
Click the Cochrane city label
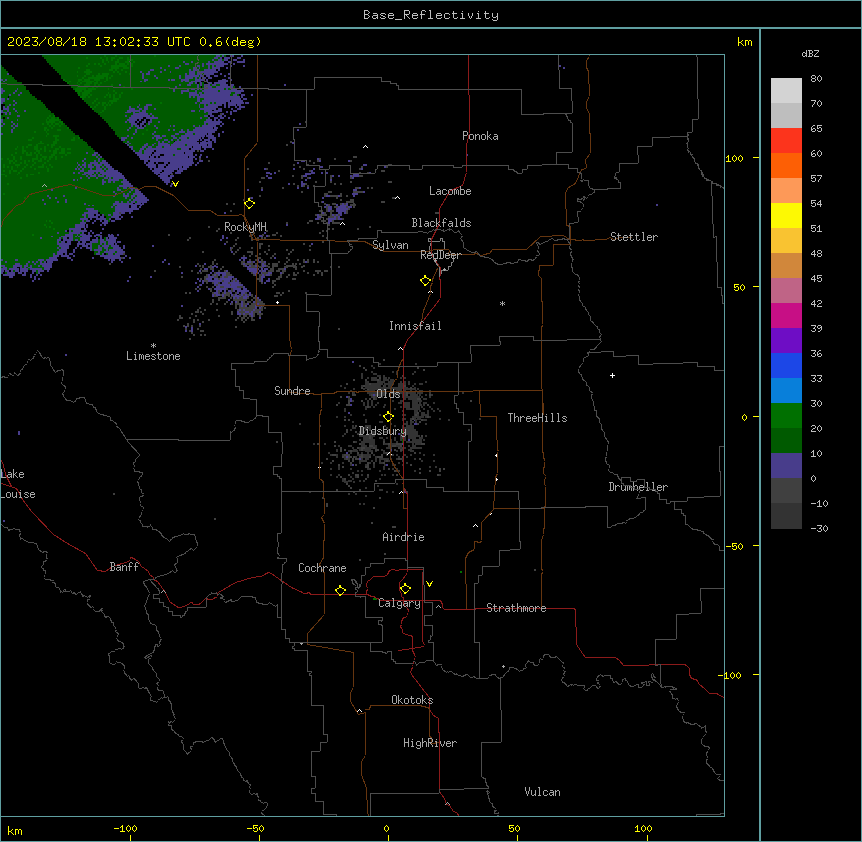point(322,568)
